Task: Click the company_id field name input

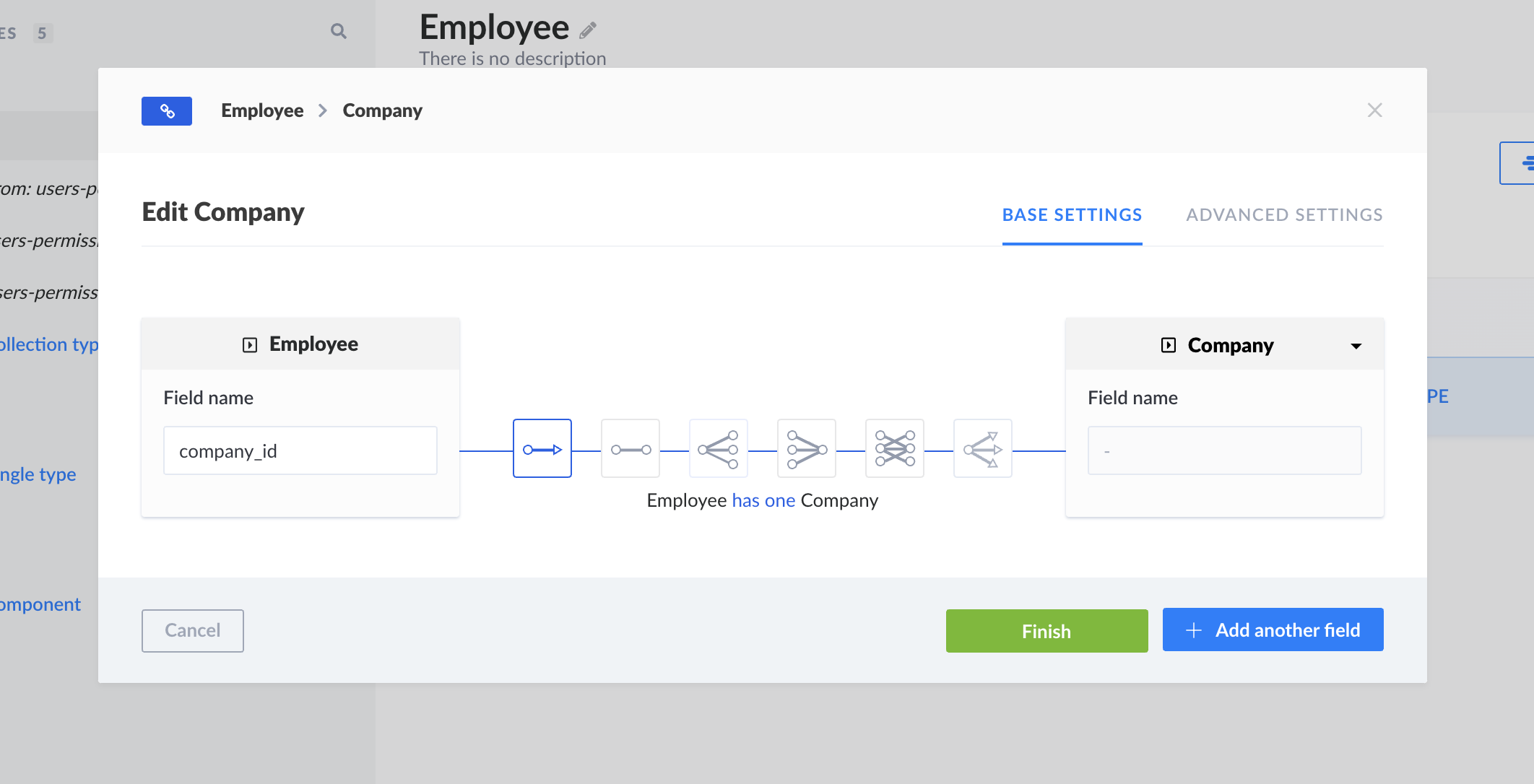Action: click(x=300, y=451)
